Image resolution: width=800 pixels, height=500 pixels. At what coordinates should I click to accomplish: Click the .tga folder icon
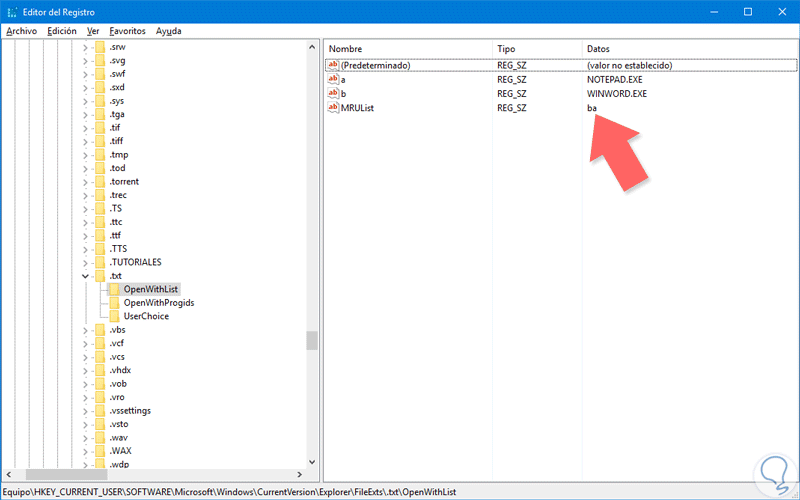[x=99, y=114]
